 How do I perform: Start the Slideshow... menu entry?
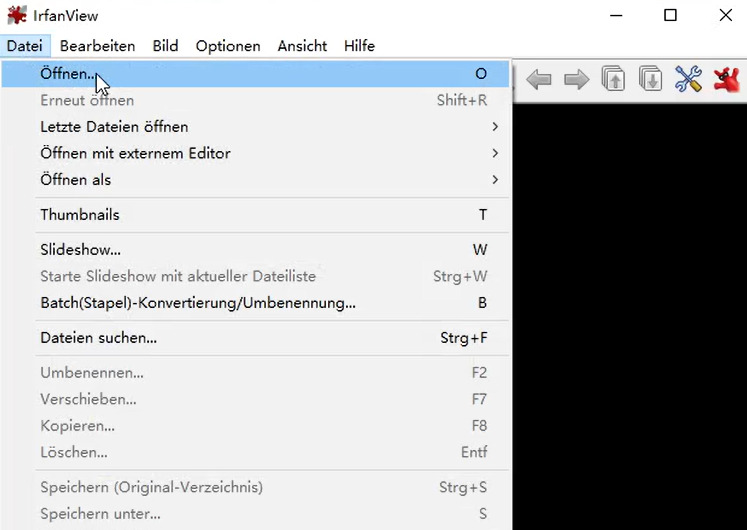tap(80, 250)
